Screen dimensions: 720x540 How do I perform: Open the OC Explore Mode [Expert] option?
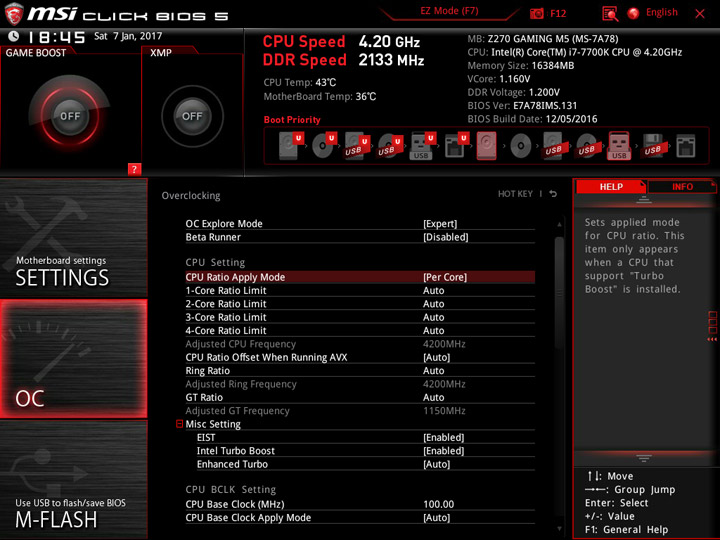coord(360,224)
